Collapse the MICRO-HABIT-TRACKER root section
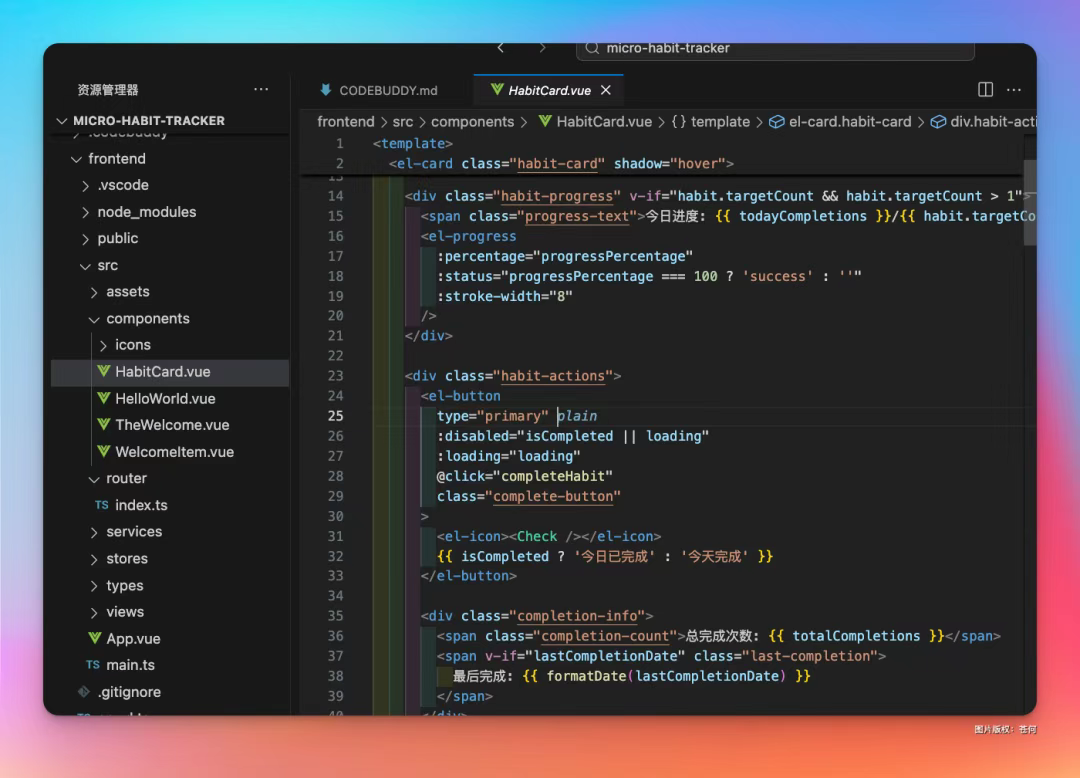Image resolution: width=1080 pixels, height=778 pixels. point(148,121)
